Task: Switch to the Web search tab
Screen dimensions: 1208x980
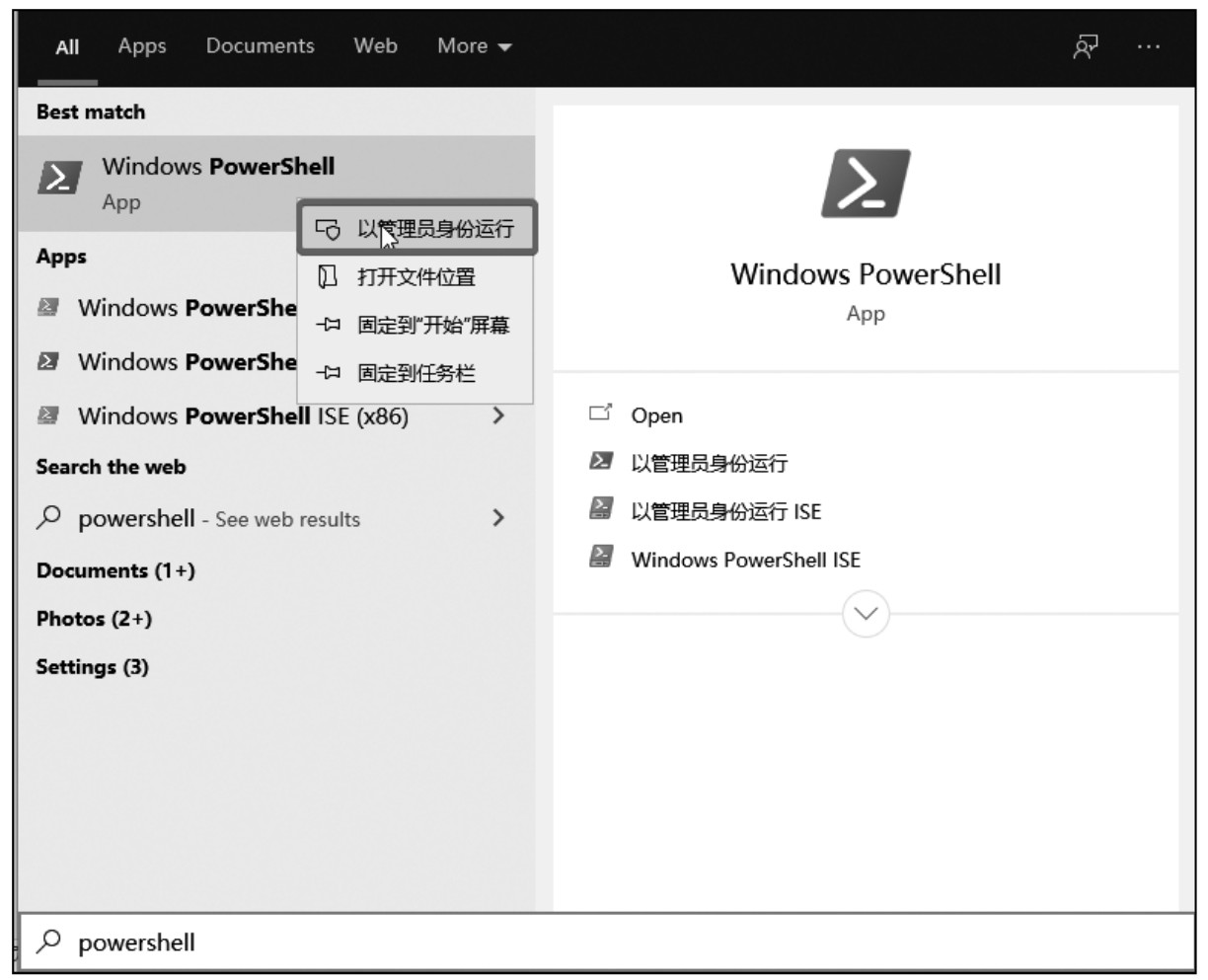Action: (376, 45)
